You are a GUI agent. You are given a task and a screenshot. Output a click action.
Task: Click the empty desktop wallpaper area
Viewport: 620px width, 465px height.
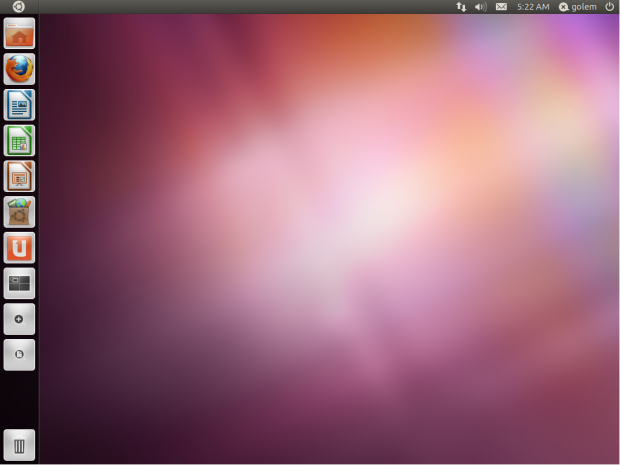[x=330, y=250]
